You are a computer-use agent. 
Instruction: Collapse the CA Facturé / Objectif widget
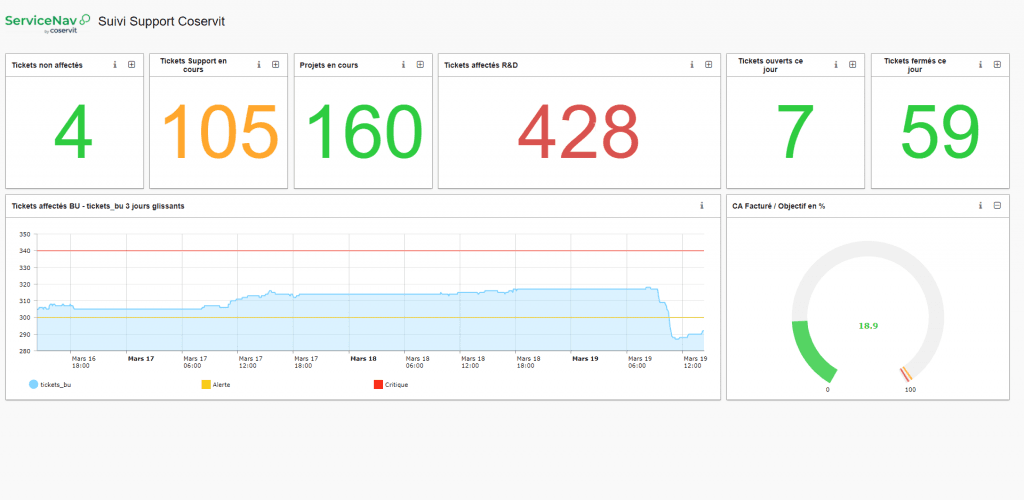(997, 206)
